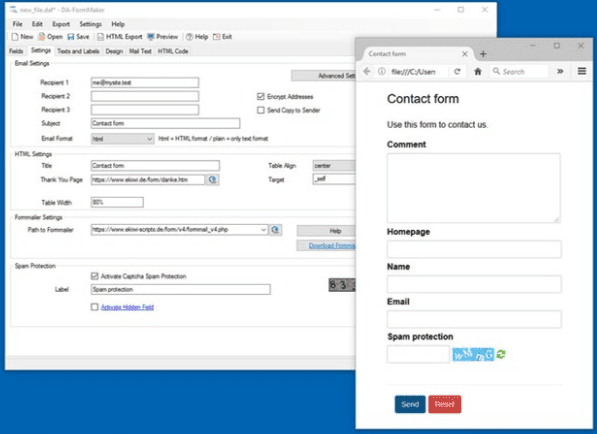Click the red Reset button
The width and height of the screenshot is (597, 434).
445,404
